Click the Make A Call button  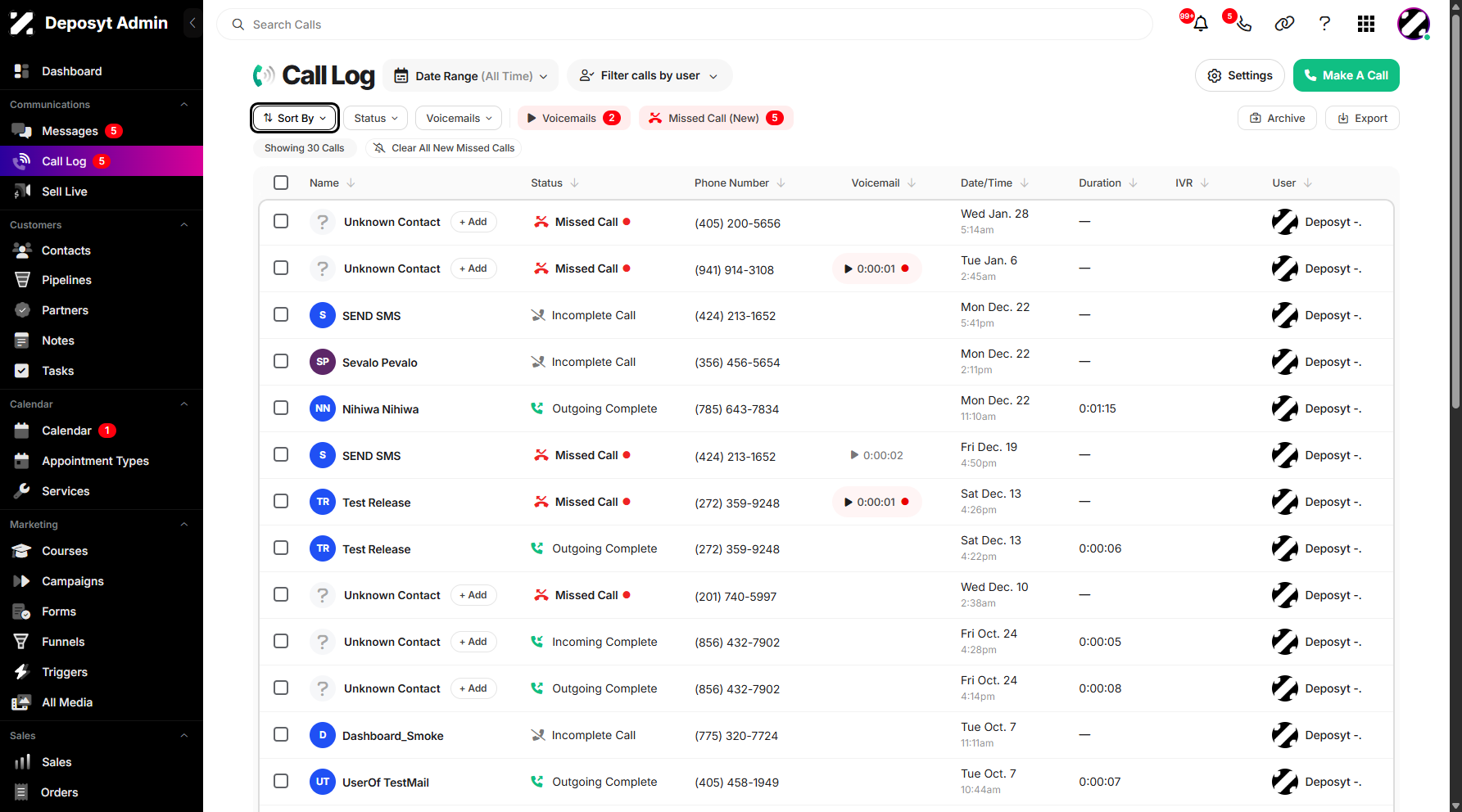(1347, 75)
